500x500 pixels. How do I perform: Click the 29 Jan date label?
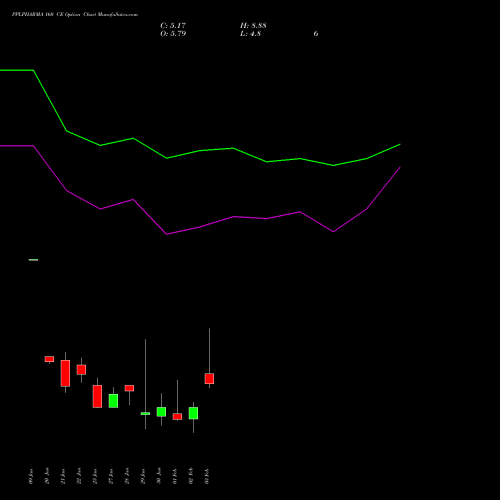(143, 476)
